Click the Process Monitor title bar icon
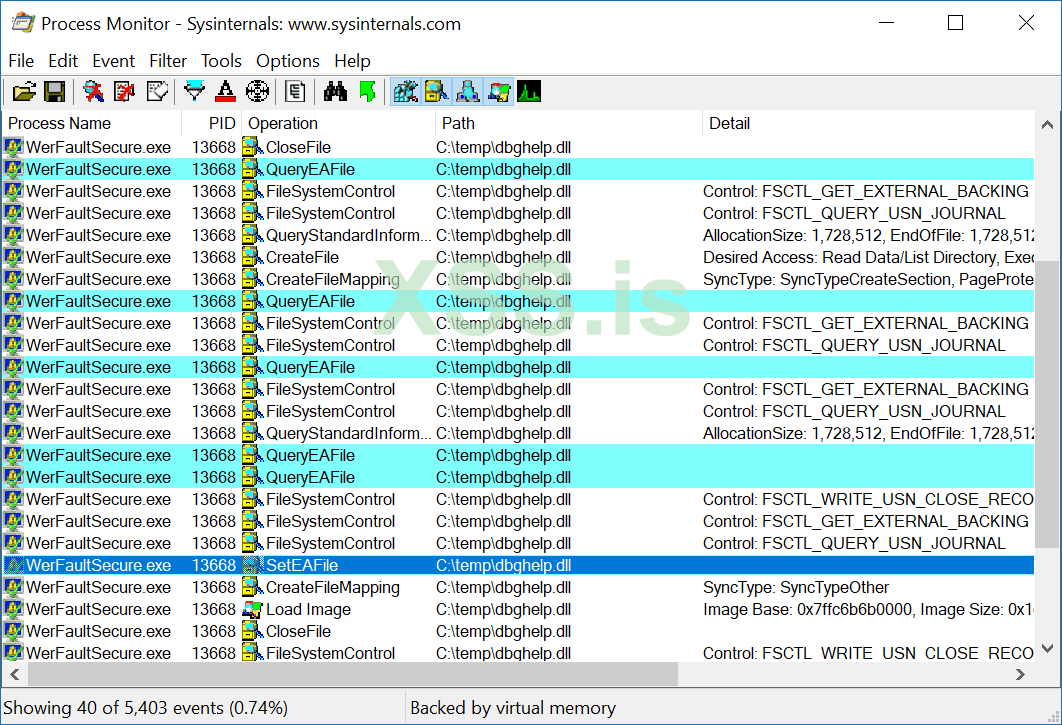Image resolution: width=1062 pixels, height=725 pixels. (22, 23)
